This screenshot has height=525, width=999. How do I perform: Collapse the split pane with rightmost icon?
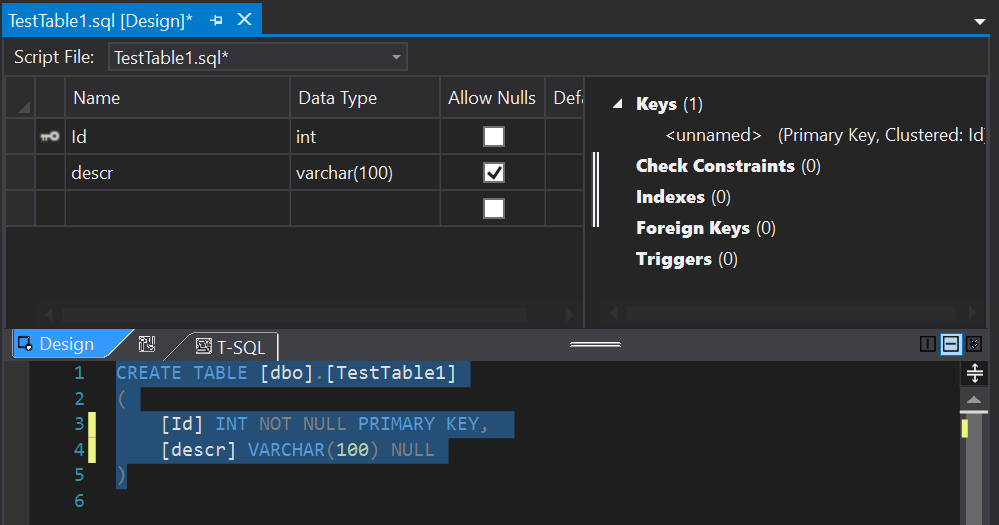click(974, 344)
